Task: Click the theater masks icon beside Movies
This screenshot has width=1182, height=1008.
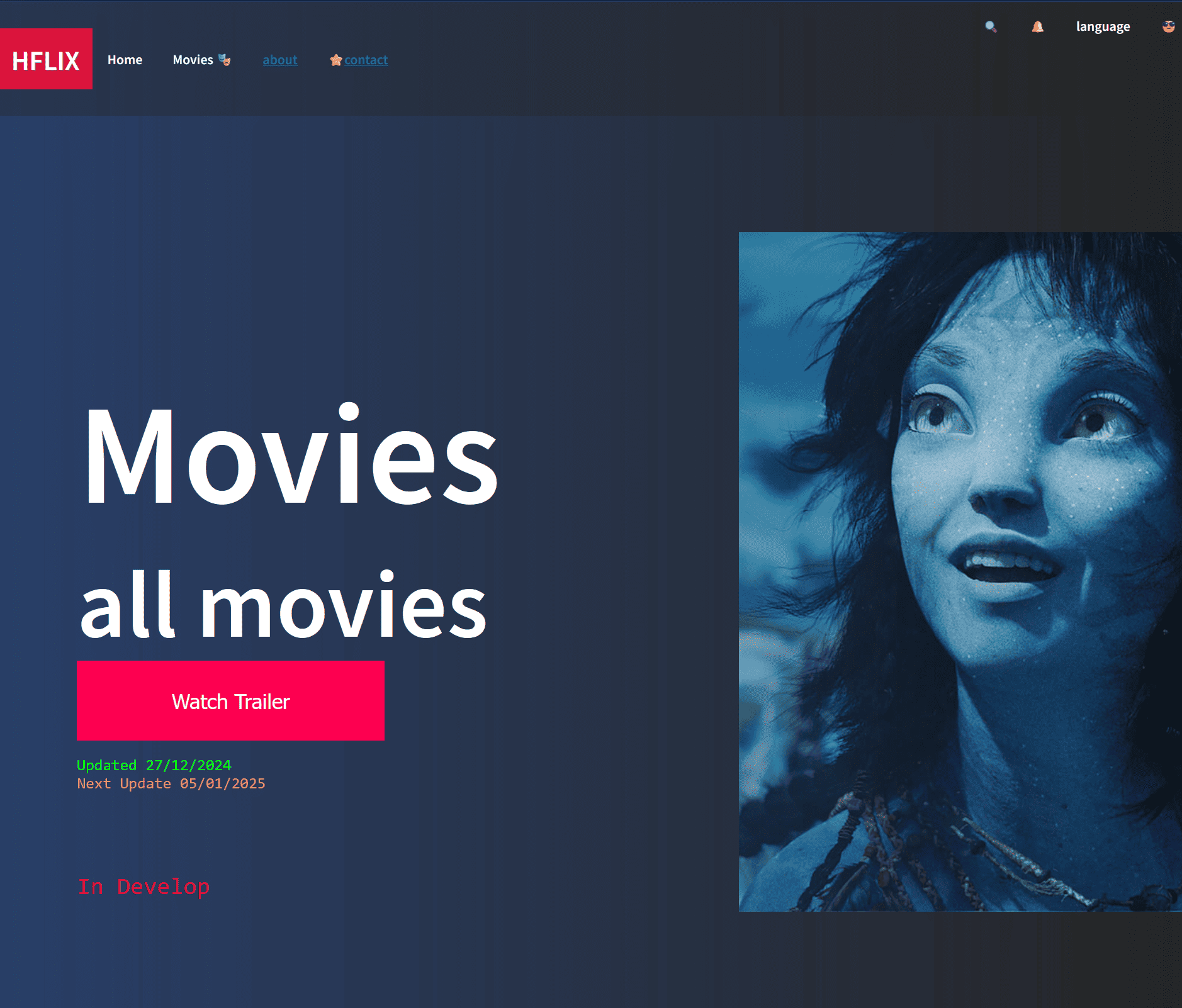Action: click(x=224, y=60)
